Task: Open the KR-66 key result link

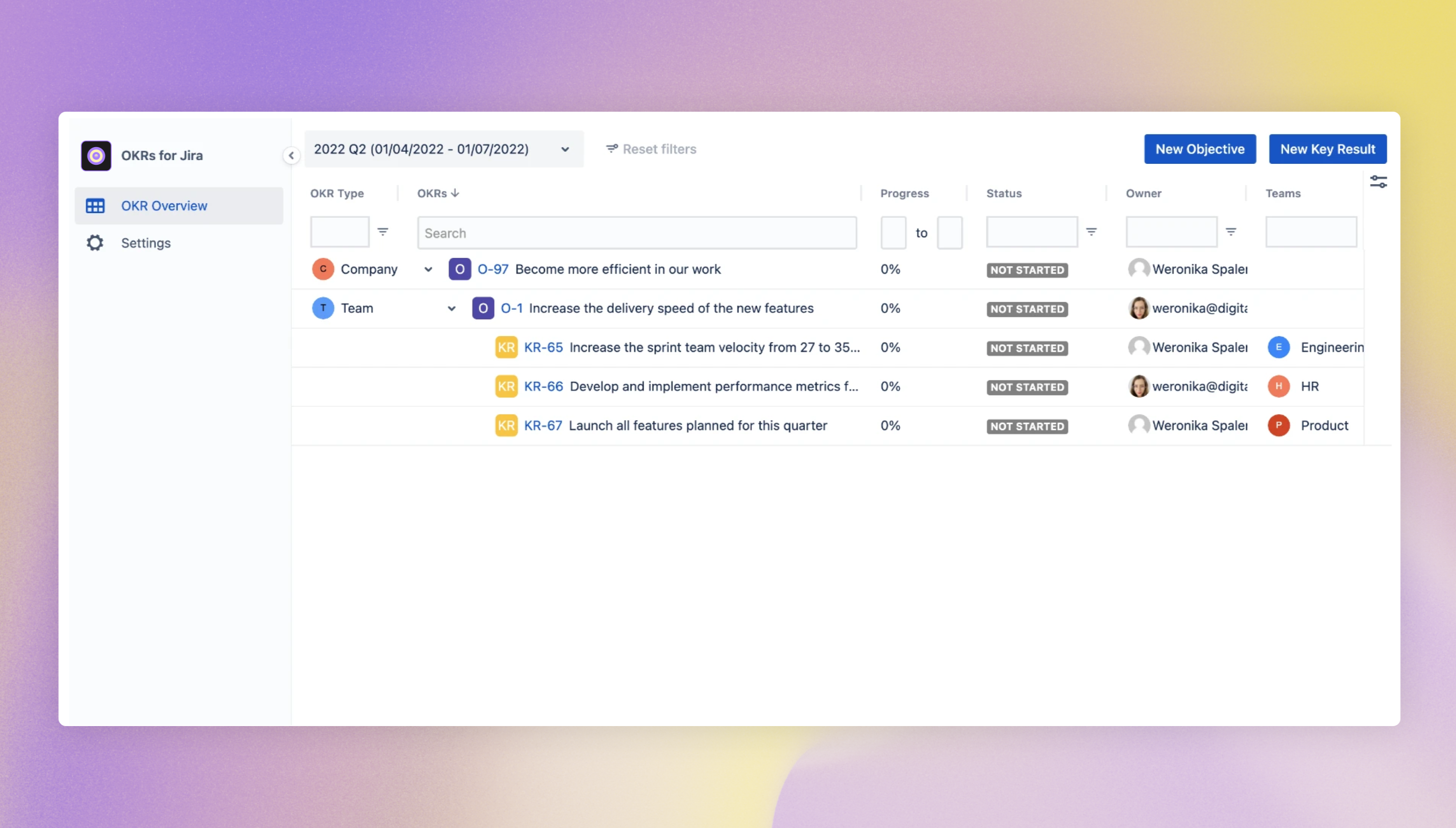Action: [x=543, y=387]
